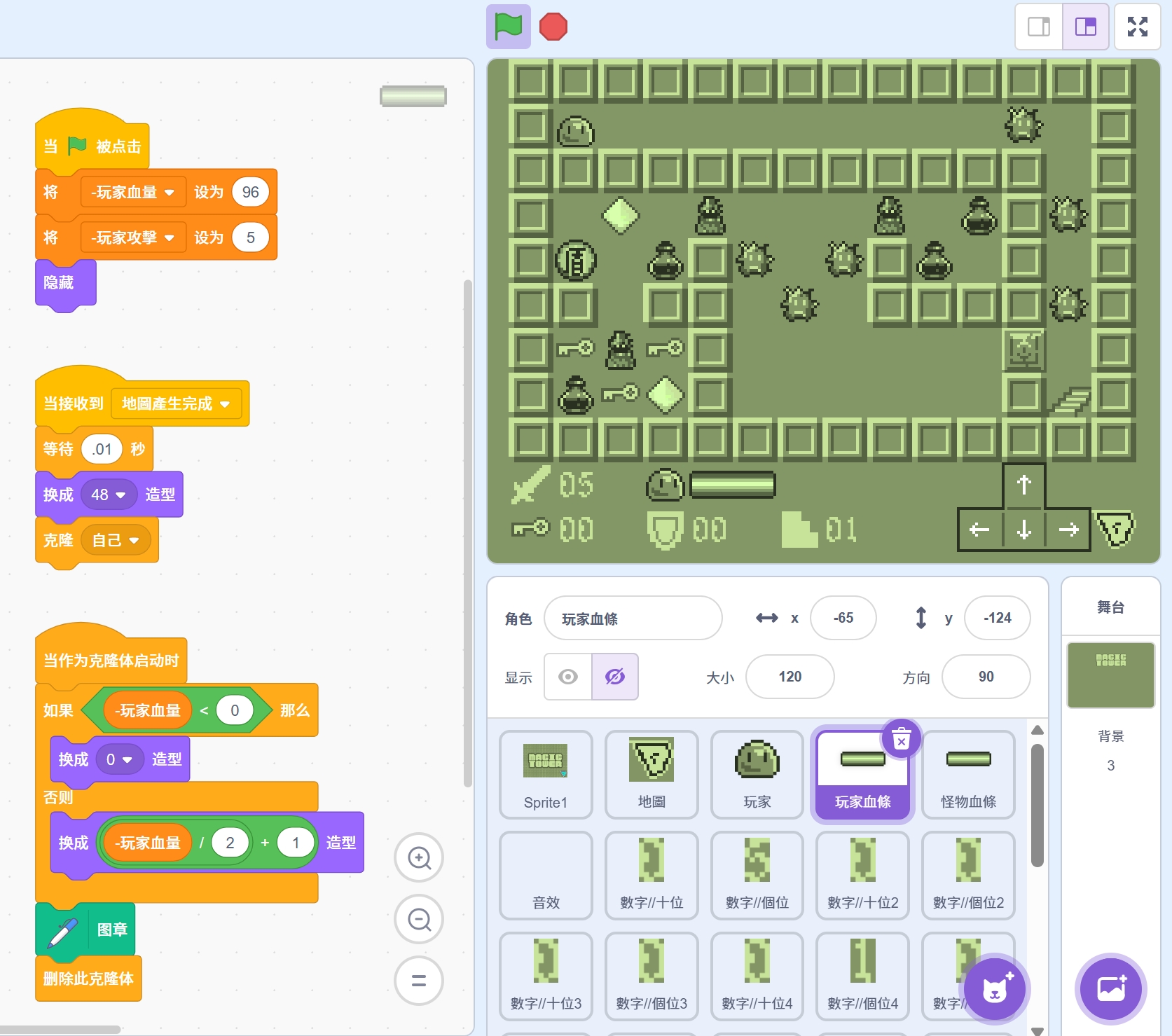Select the 怪物血條 sprite thumbnail

968,773
